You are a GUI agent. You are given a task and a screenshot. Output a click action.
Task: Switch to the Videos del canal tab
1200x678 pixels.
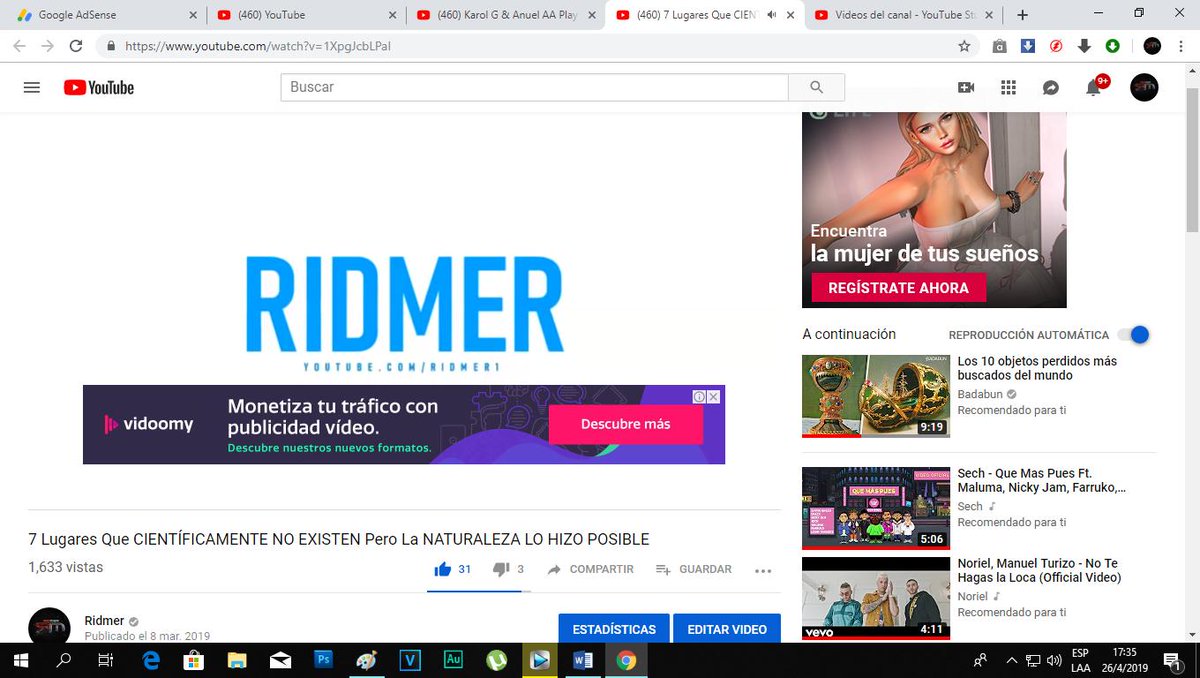905,15
